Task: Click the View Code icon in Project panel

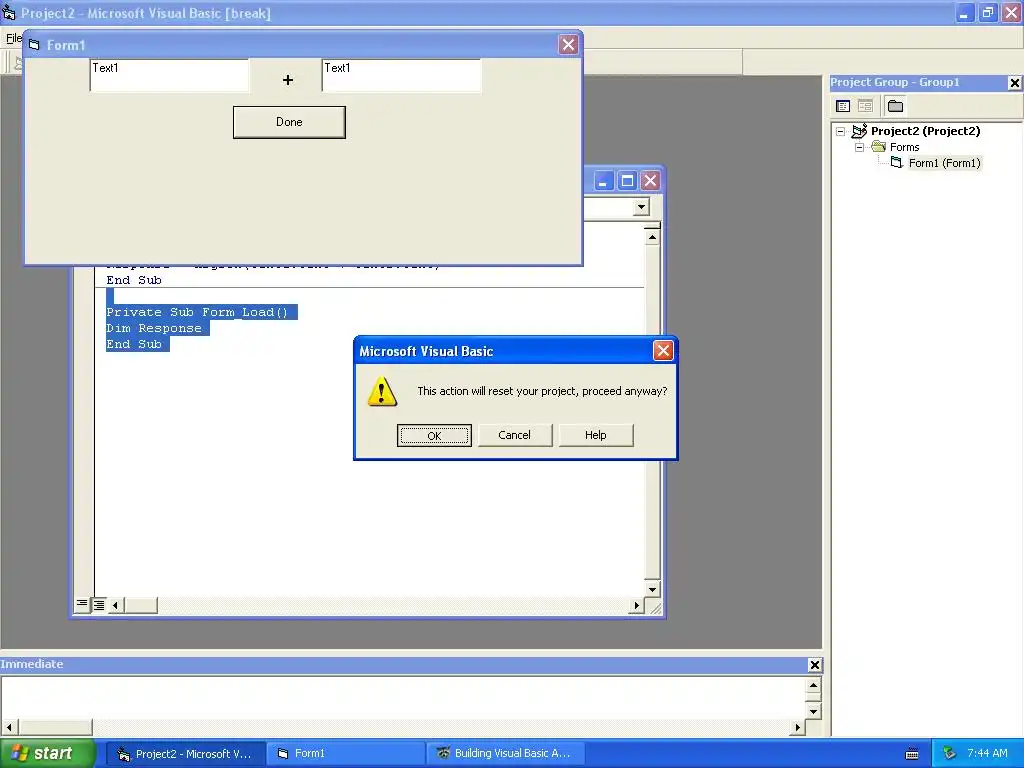Action: click(x=843, y=106)
